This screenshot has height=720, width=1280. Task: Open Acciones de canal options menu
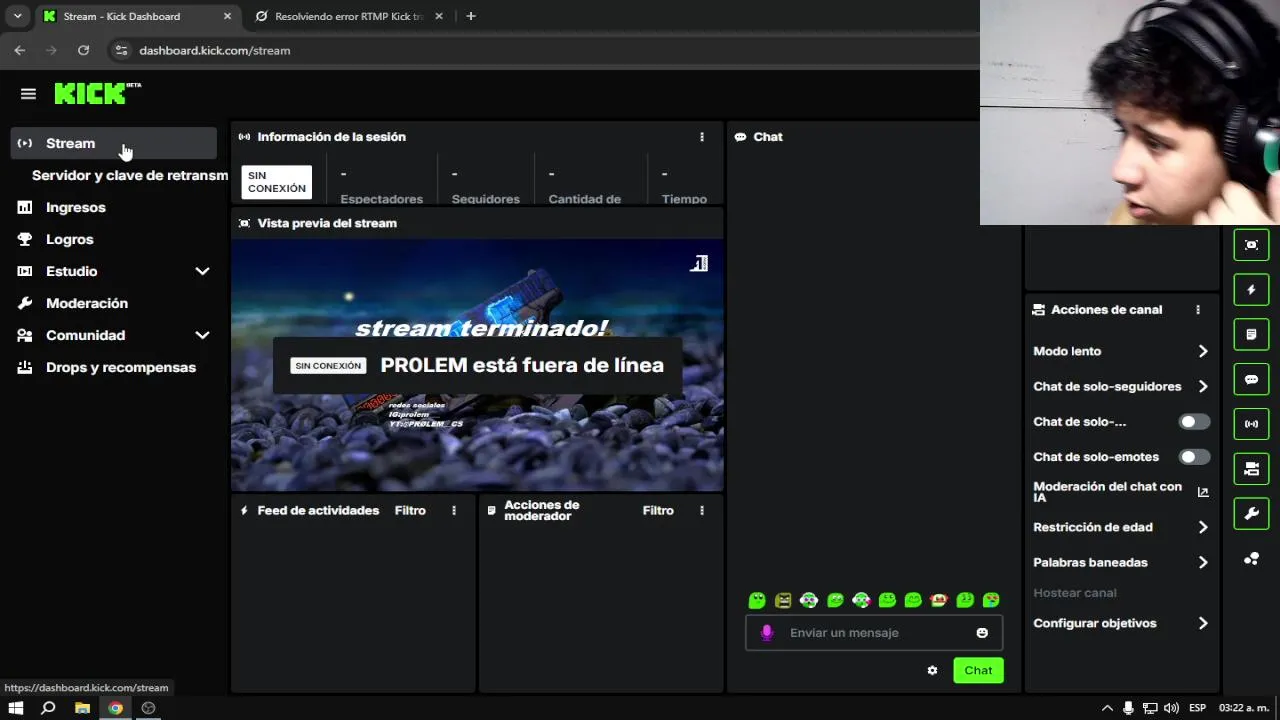pyautogui.click(x=1198, y=310)
